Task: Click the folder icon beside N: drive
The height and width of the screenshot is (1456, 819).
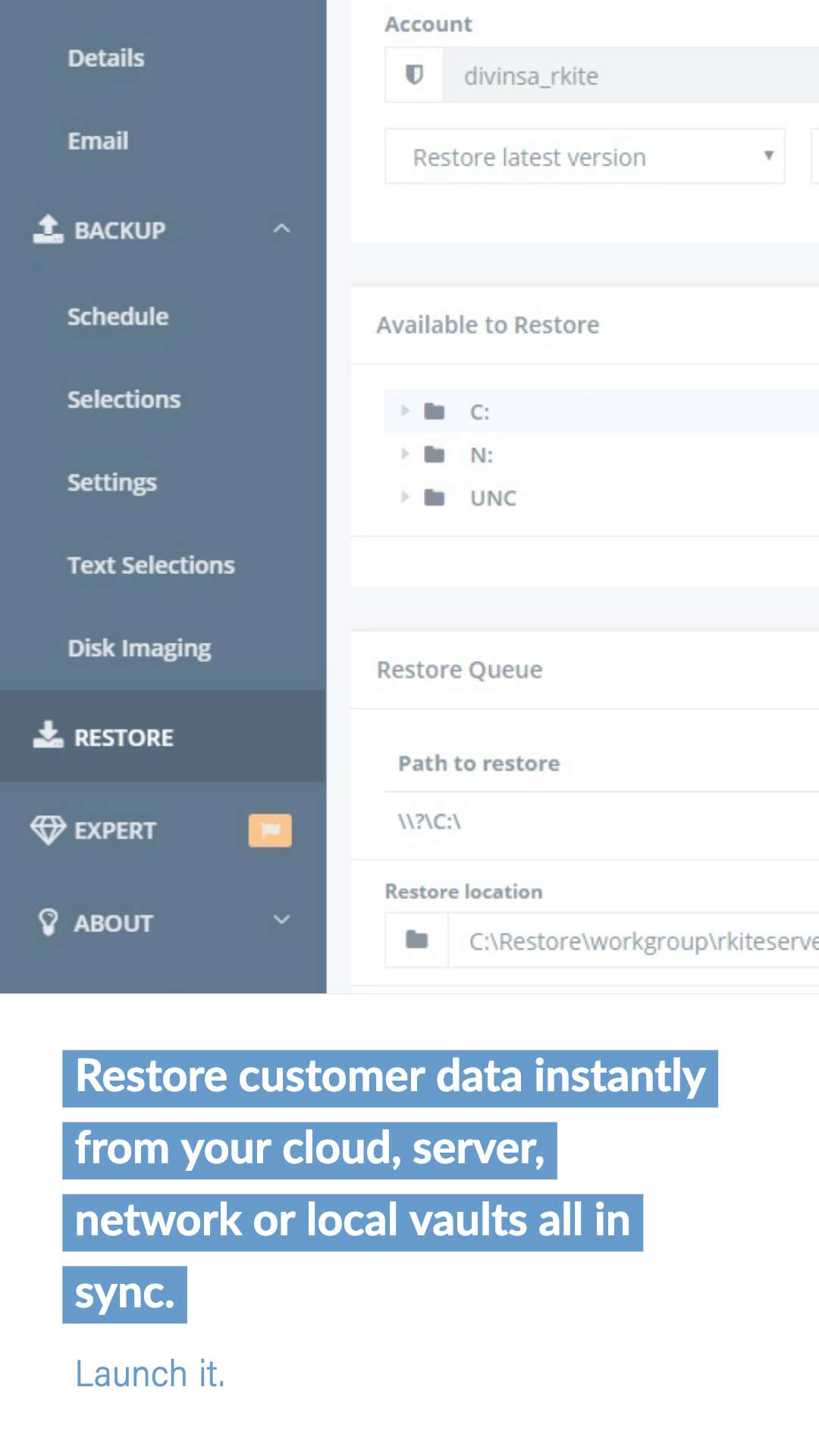Action: pos(435,454)
